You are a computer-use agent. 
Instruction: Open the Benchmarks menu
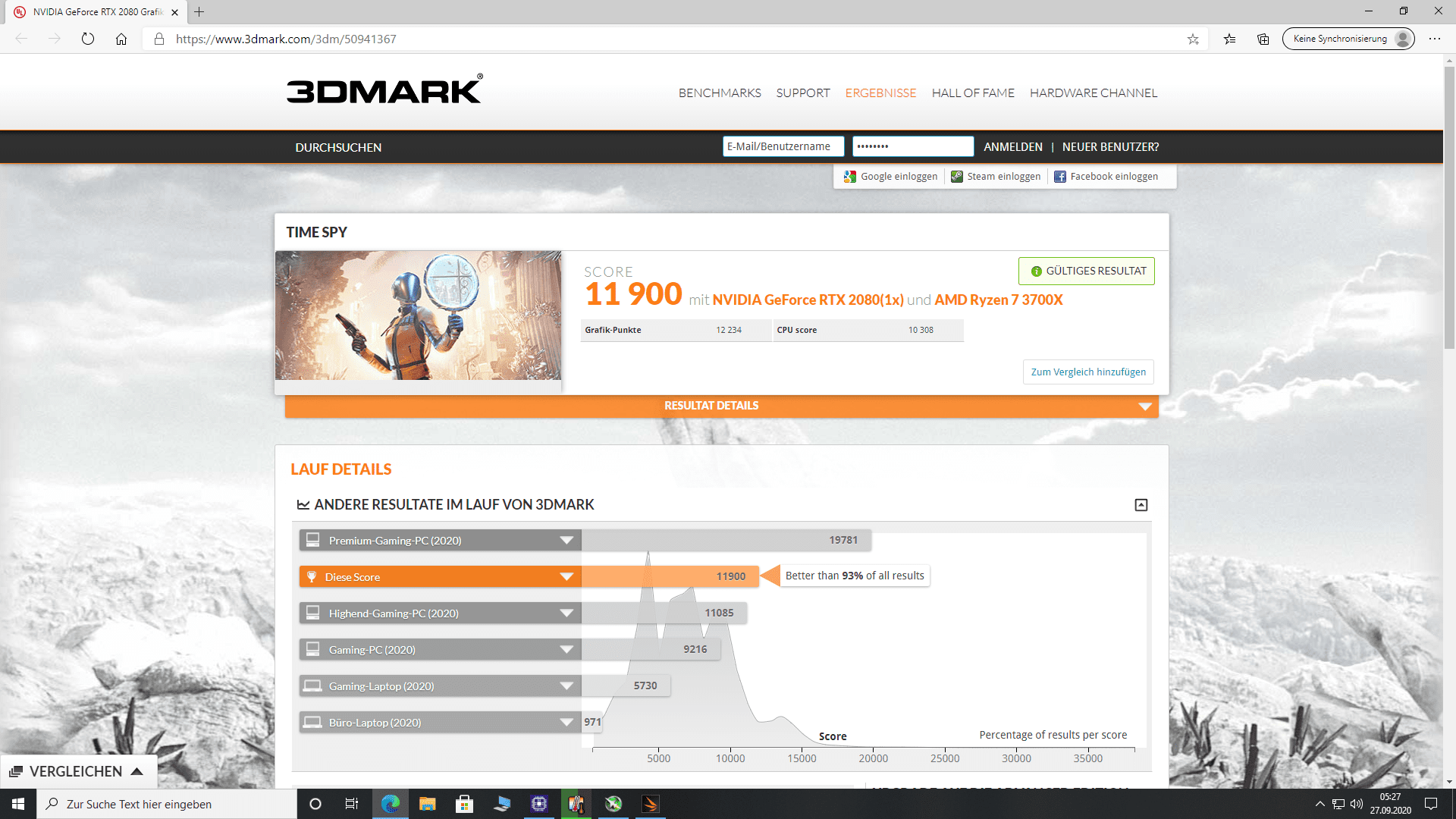point(719,93)
